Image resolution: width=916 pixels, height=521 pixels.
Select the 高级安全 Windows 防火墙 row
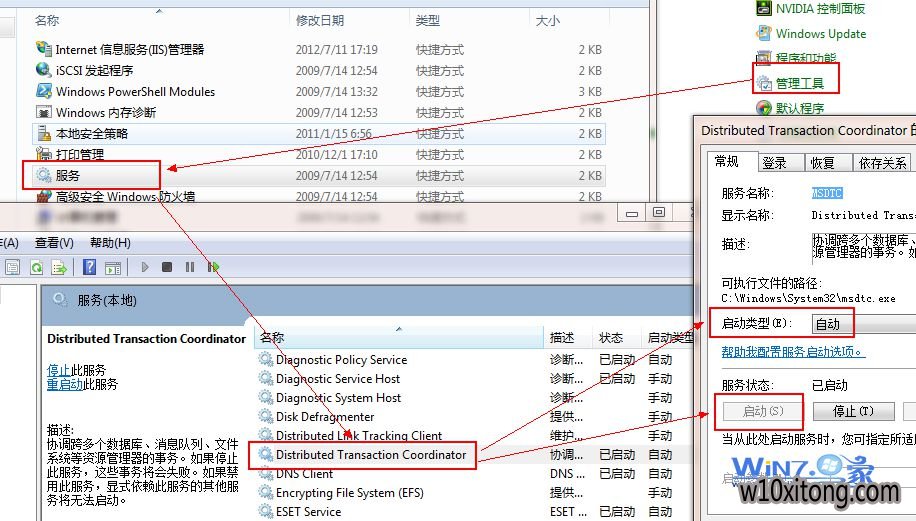pos(318,195)
